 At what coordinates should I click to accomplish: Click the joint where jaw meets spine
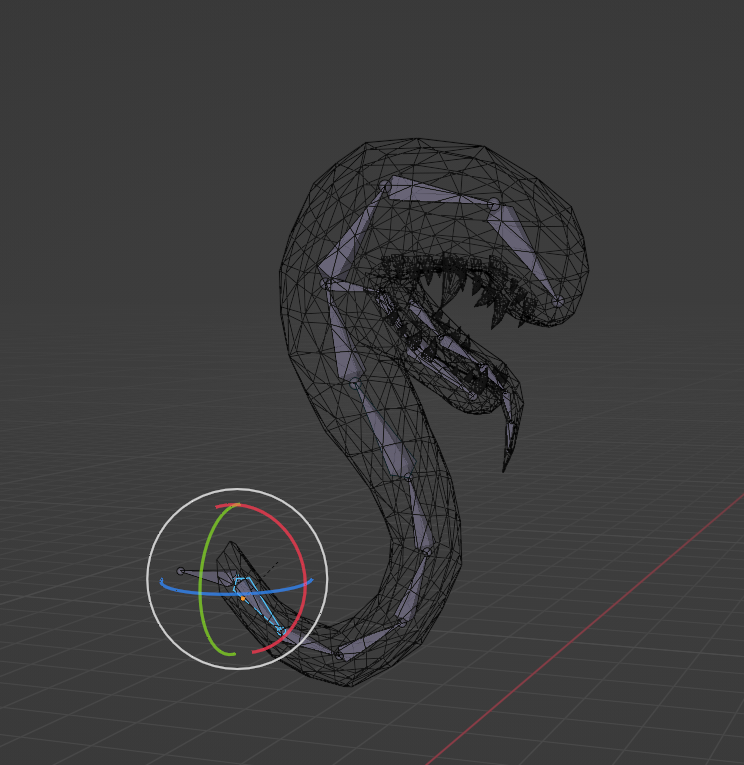point(326,284)
